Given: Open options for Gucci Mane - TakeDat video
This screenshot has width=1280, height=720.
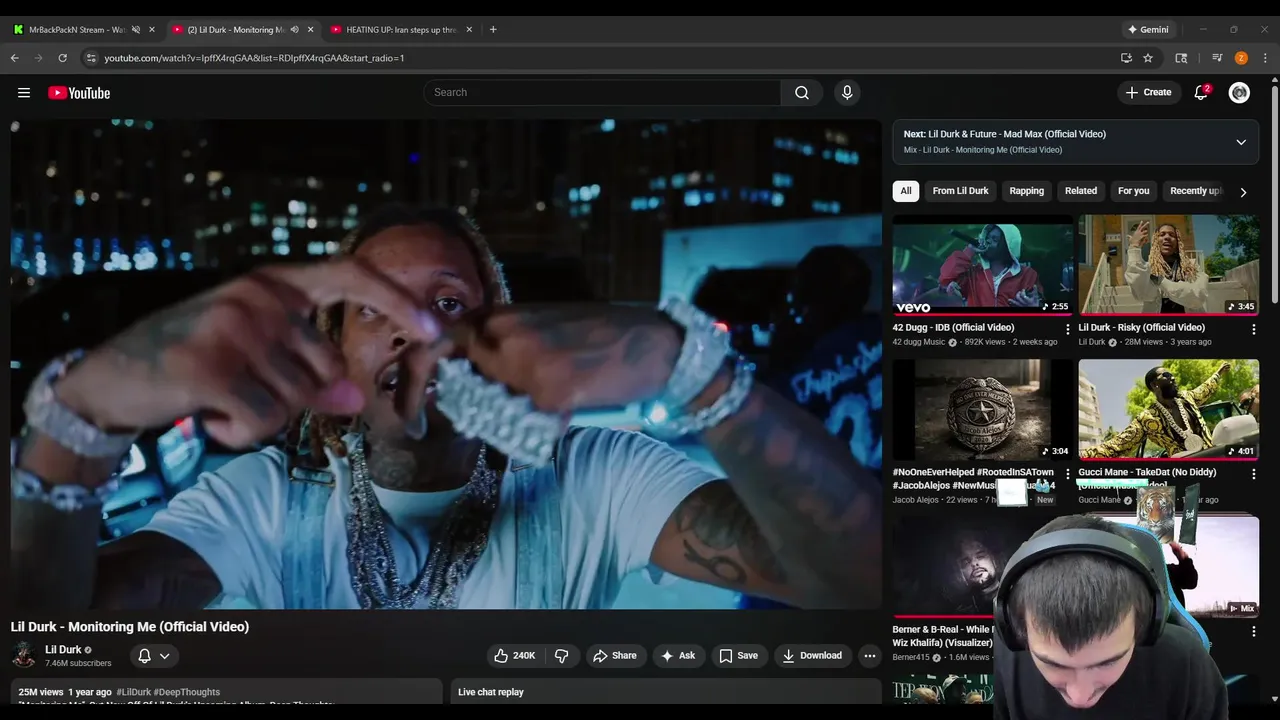Looking at the screenshot, I should [1253, 473].
